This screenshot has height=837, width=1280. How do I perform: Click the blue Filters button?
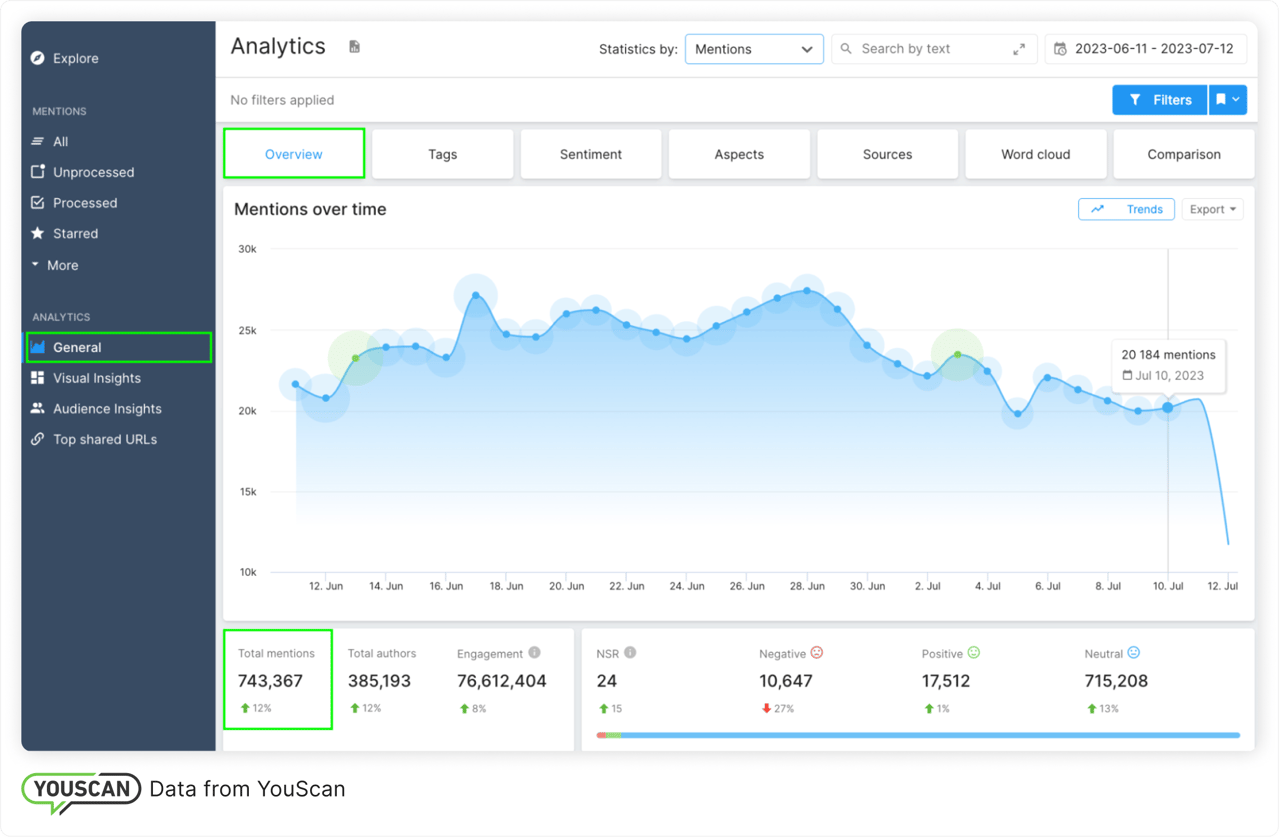click(x=1160, y=100)
